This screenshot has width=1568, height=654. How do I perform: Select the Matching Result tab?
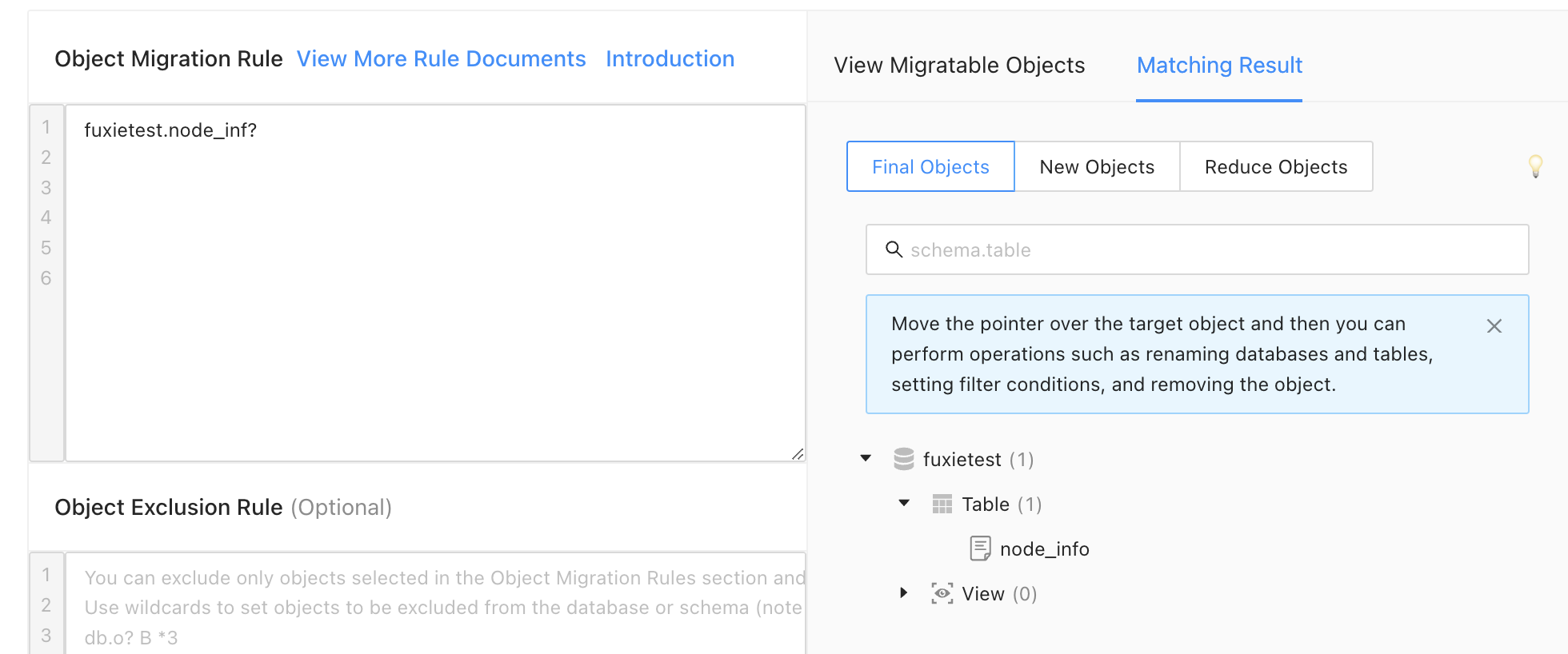point(1219,66)
